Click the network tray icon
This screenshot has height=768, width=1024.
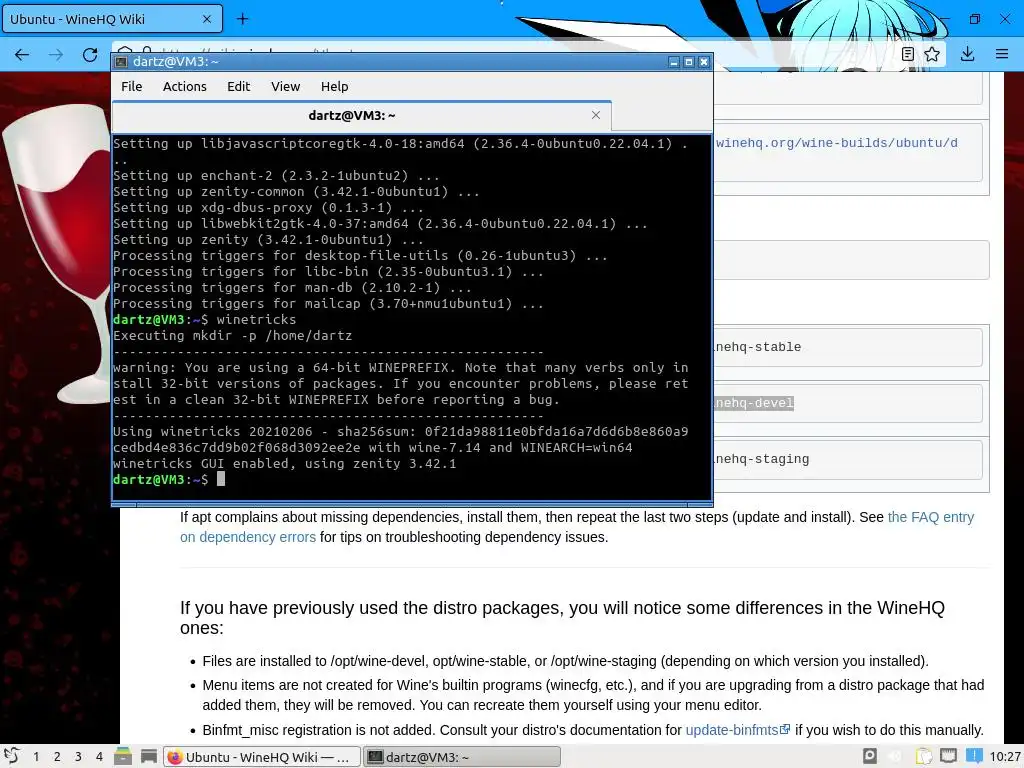pyautogui.click(x=948, y=756)
